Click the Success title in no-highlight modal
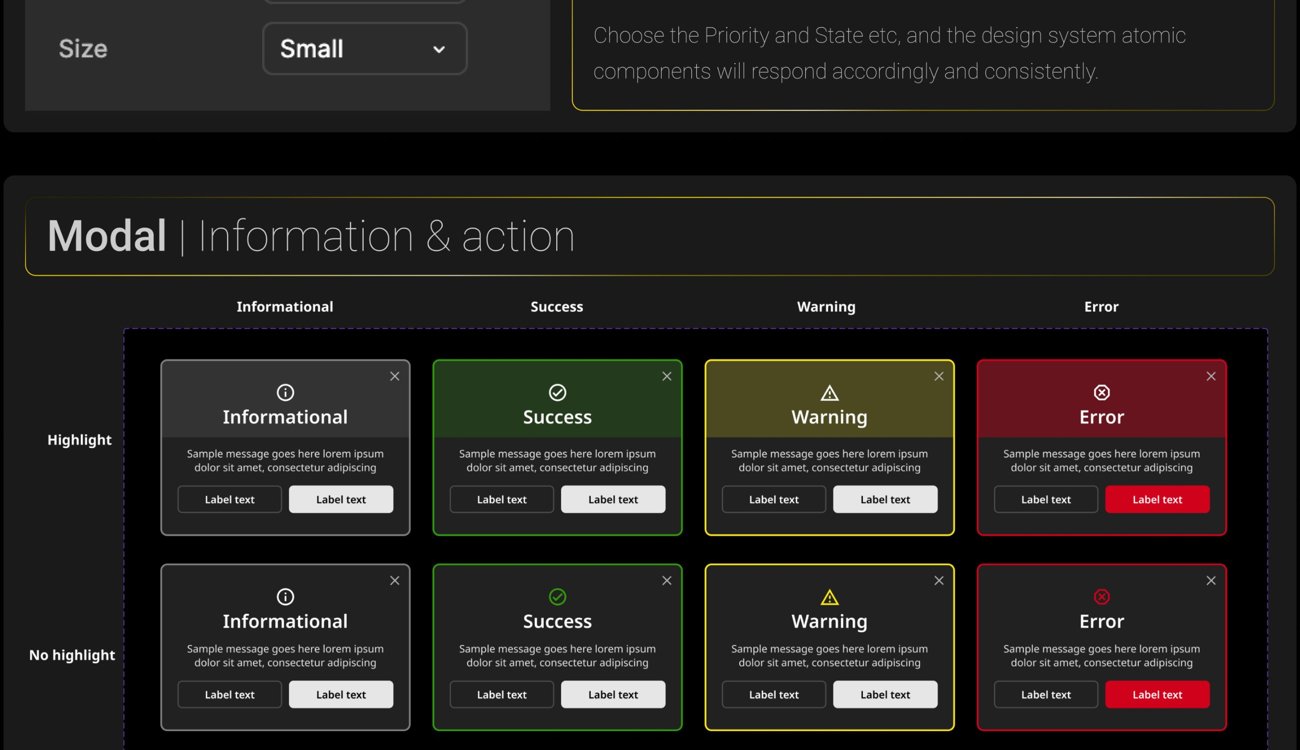The image size is (1300, 750). click(x=557, y=621)
